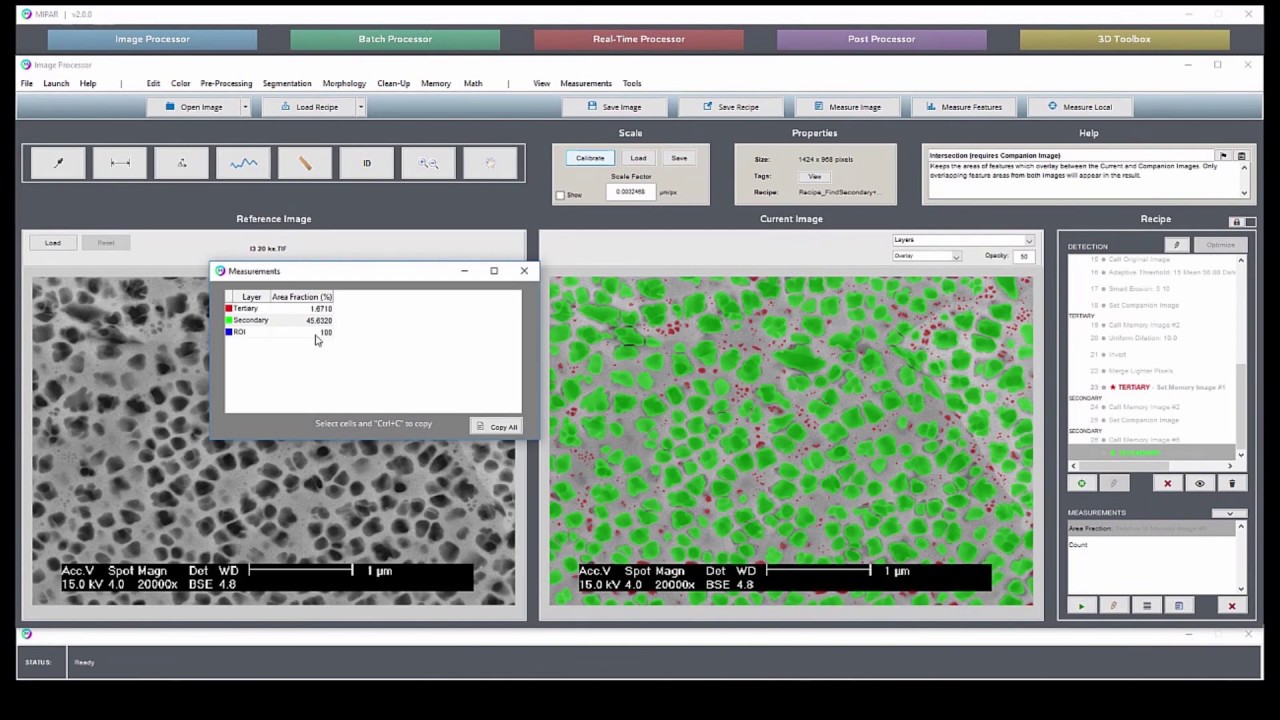Click the Scale Factor input field
This screenshot has width=1280, height=720.
(630, 192)
